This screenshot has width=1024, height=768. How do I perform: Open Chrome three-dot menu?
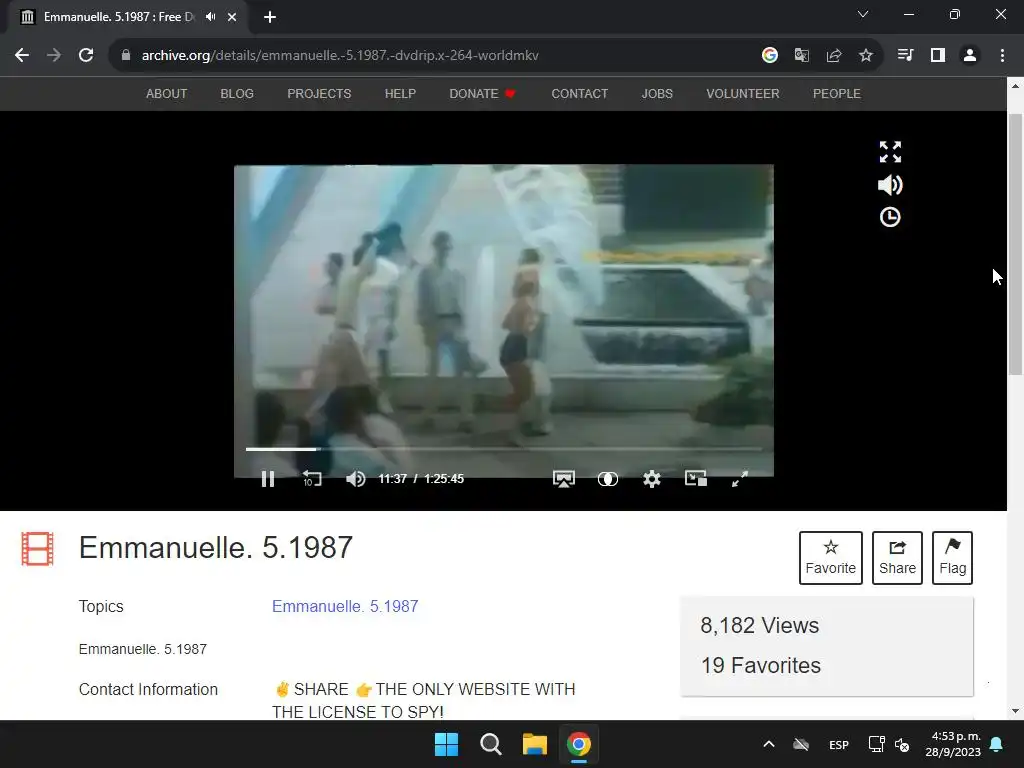coord(1002,56)
